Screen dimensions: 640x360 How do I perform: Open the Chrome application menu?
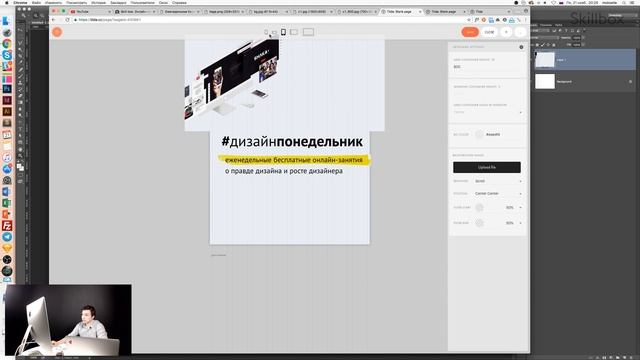(x=20, y=2)
